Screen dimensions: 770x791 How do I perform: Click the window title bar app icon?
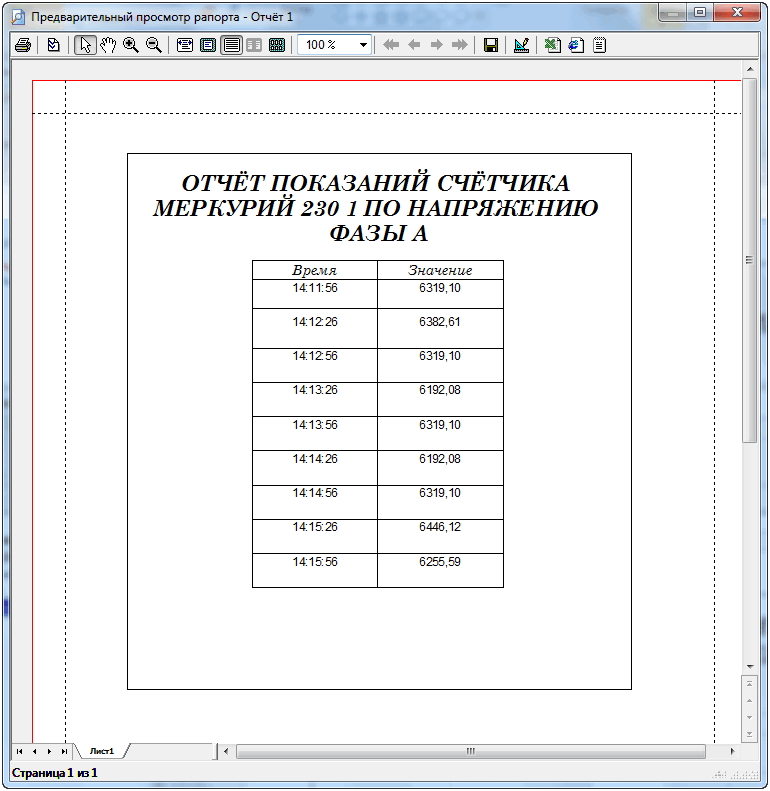coord(18,17)
